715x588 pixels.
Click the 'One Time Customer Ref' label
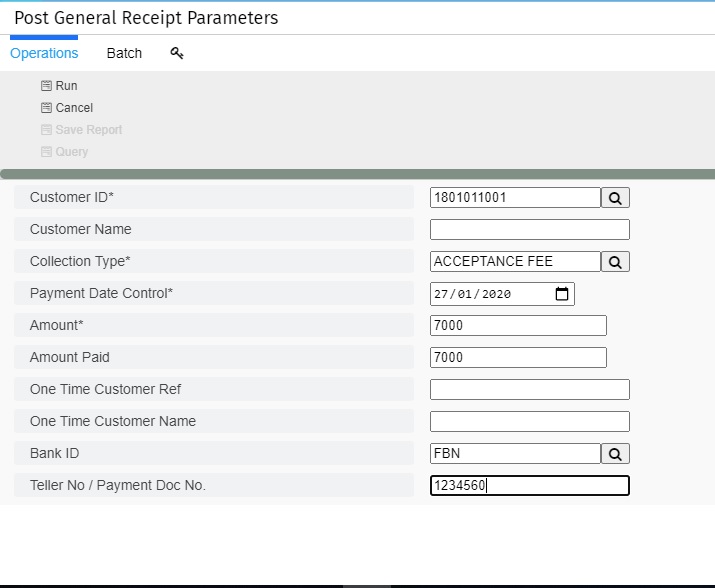[105, 389]
